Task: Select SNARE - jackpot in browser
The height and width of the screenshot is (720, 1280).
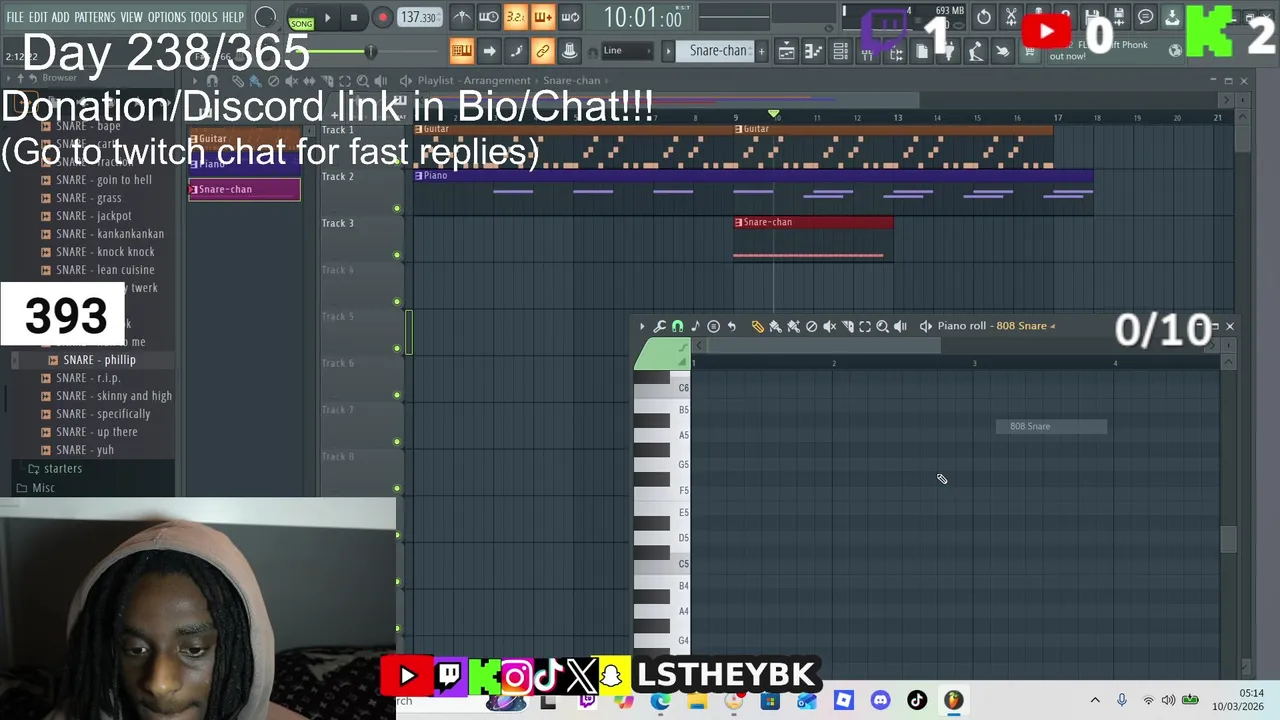Action: point(93,216)
